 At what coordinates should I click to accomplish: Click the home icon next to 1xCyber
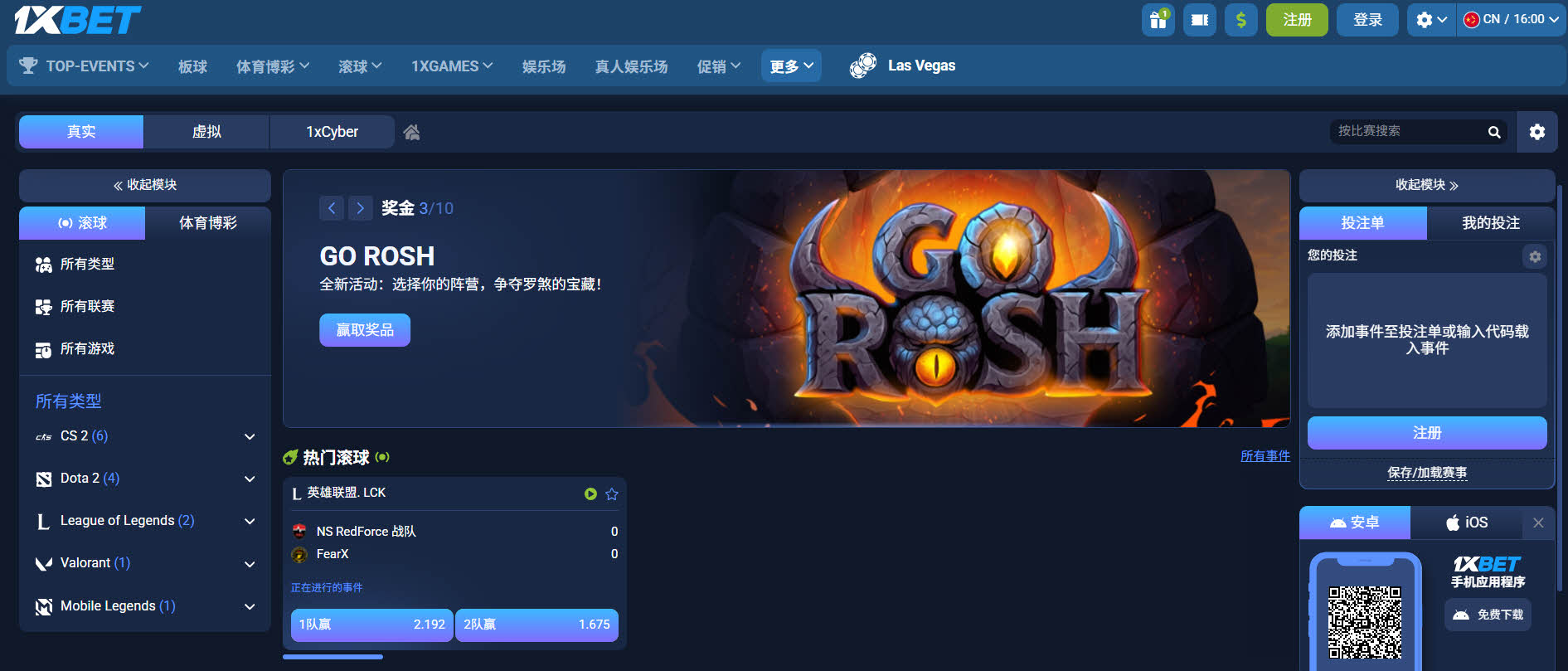coord(411,132)
